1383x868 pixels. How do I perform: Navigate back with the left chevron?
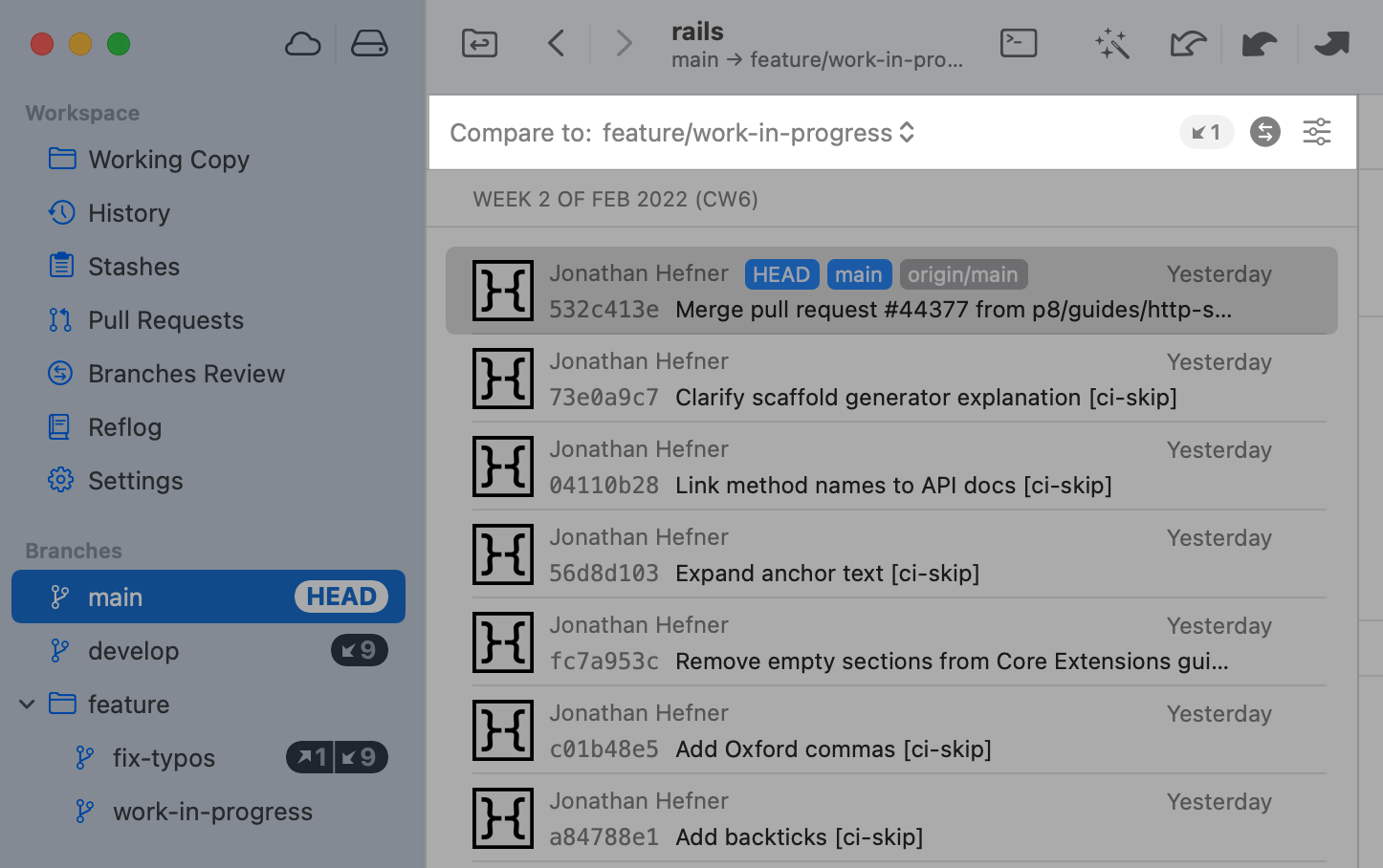tap(556, 43)
